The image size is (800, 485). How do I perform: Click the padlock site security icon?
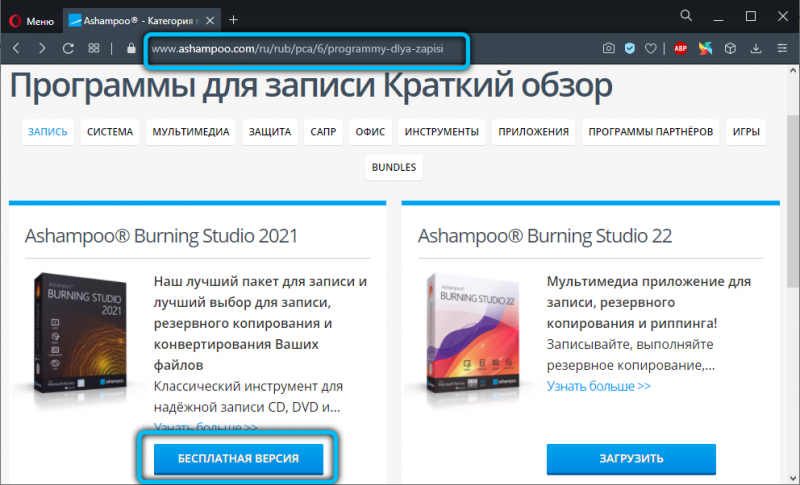coord(131,48)
